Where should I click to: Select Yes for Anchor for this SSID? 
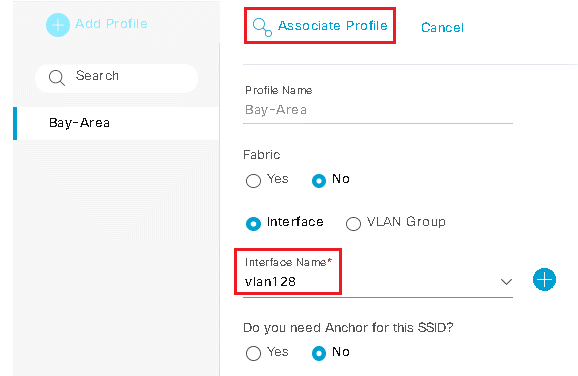[253, 353]
